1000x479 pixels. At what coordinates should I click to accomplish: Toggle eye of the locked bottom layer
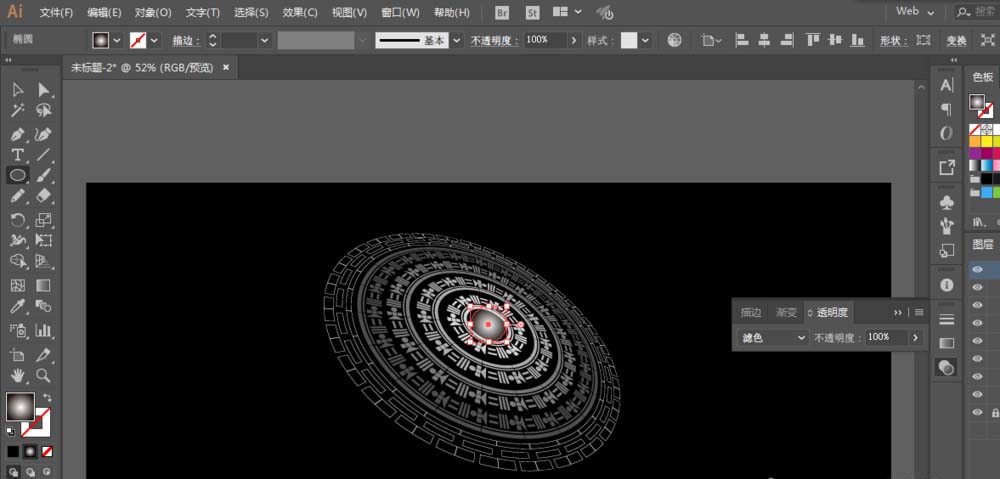[977, 413]
